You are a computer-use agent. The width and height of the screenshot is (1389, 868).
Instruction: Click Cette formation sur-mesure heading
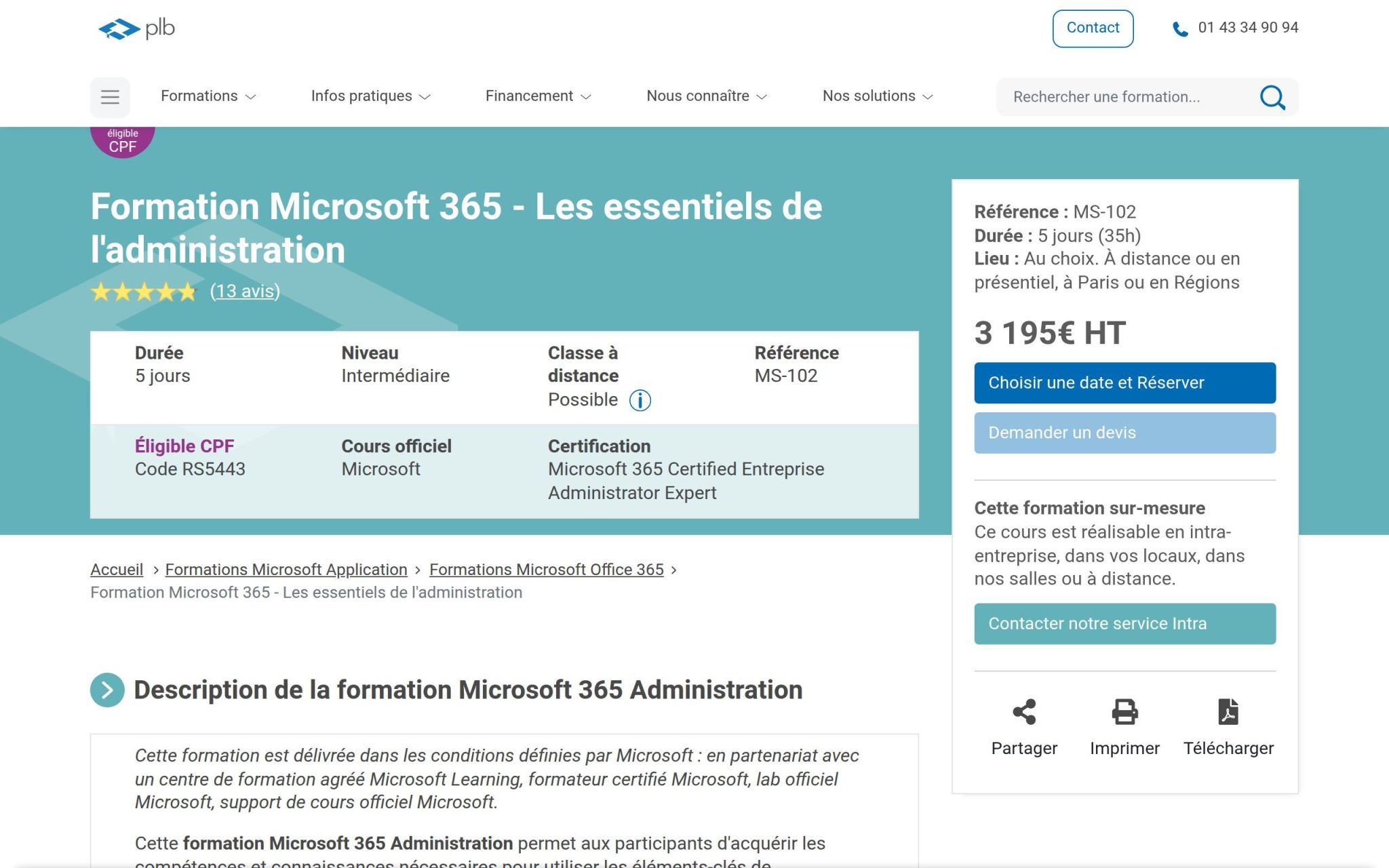tap(1089, 509)
